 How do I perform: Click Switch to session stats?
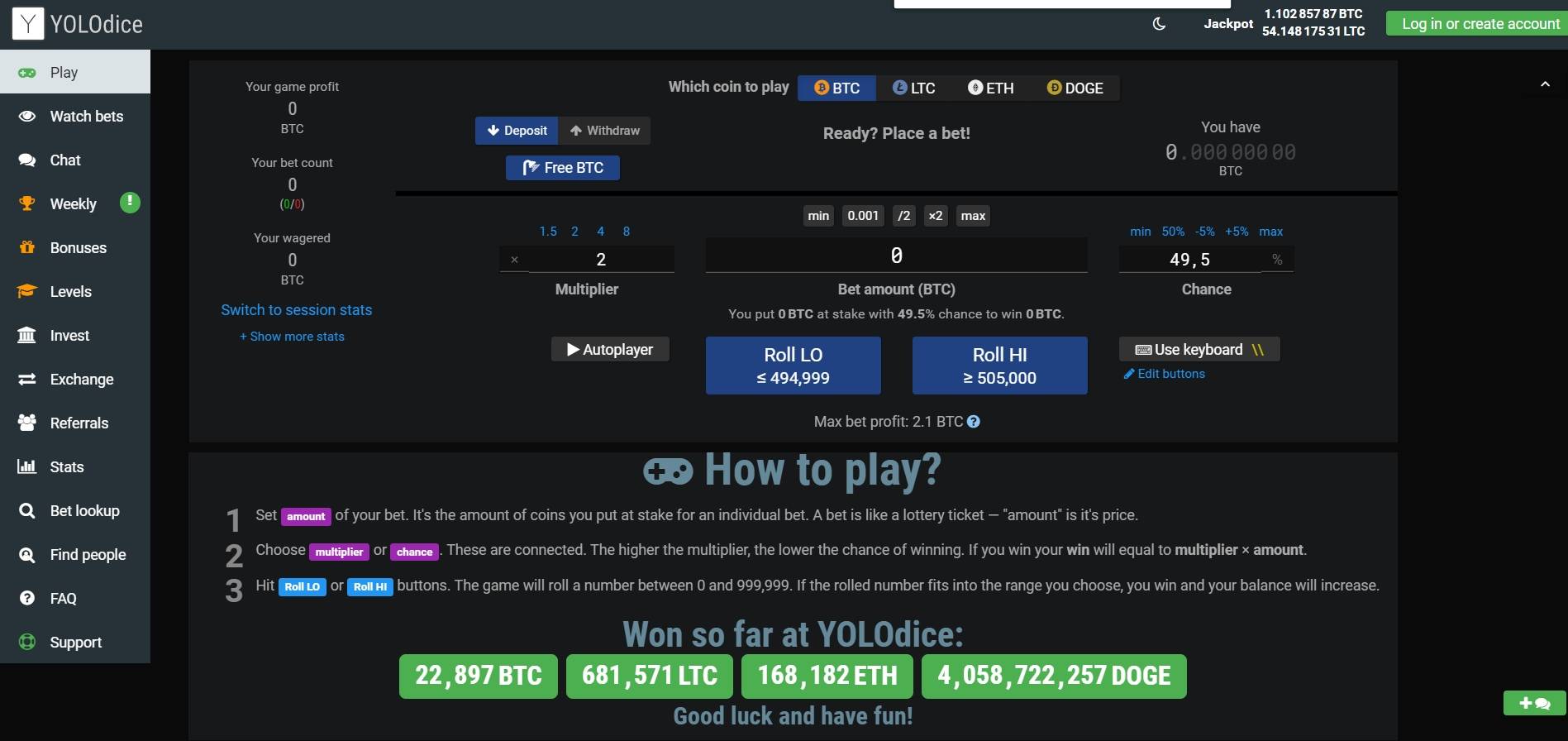tap(296, 310)
